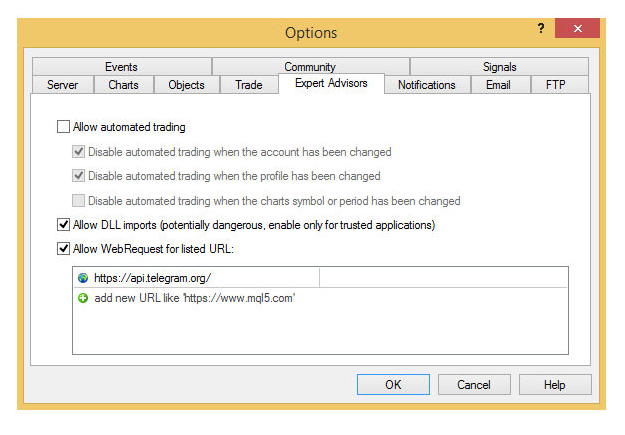Open the Signals tab
This screenshot has height=435, width=625.
coord(499,67)
